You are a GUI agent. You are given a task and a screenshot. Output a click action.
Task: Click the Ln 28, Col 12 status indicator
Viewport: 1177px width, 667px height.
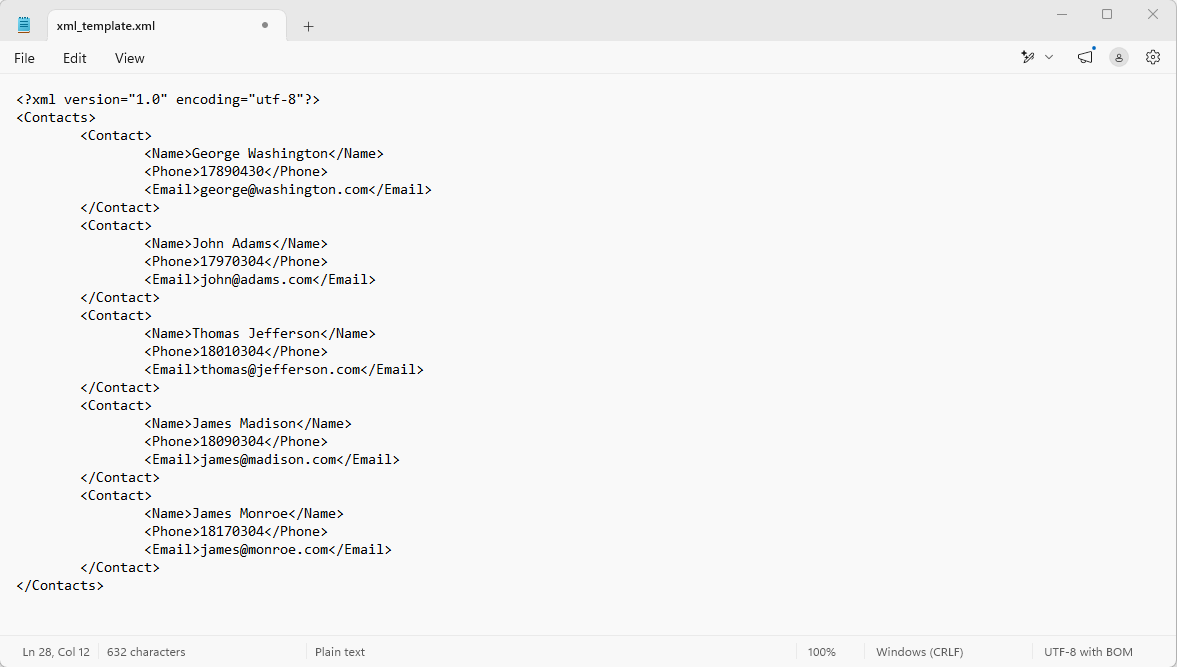(x=56, y=652)
